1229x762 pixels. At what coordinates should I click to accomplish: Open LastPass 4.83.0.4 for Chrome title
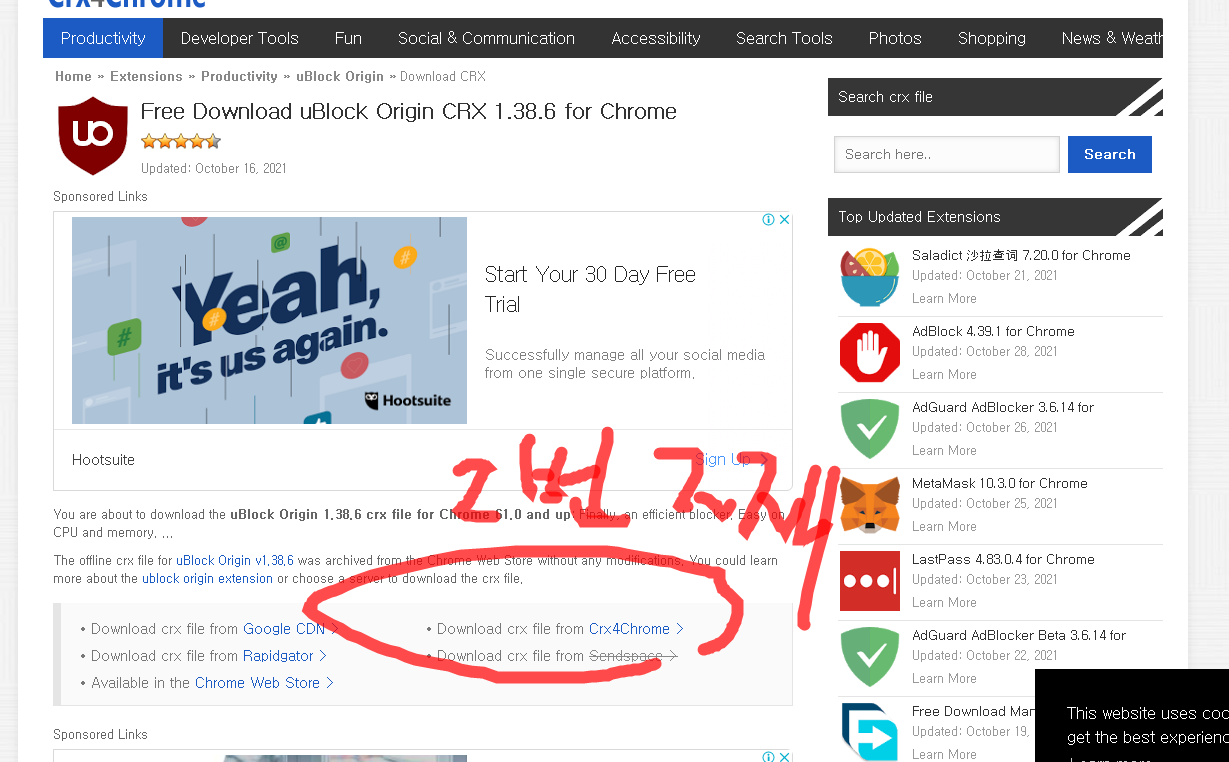(x=1003, y=559)
